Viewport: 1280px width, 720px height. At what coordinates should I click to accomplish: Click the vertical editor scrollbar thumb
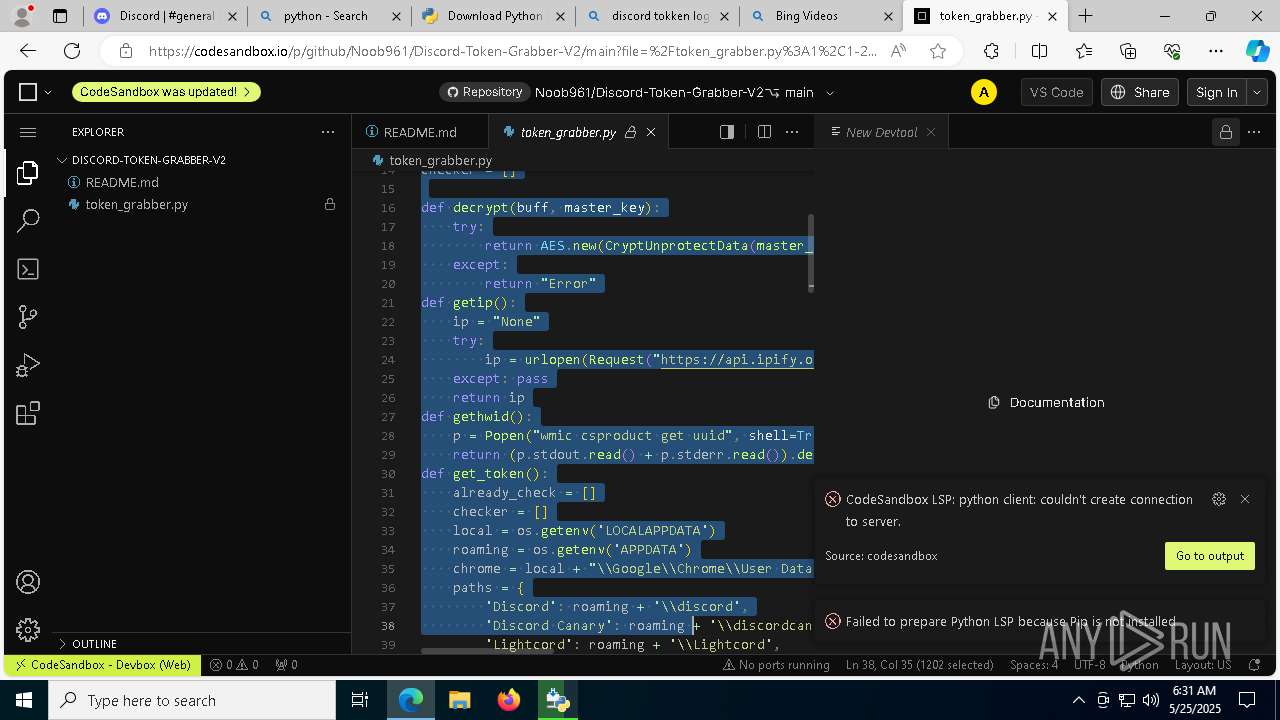[811, 252]
